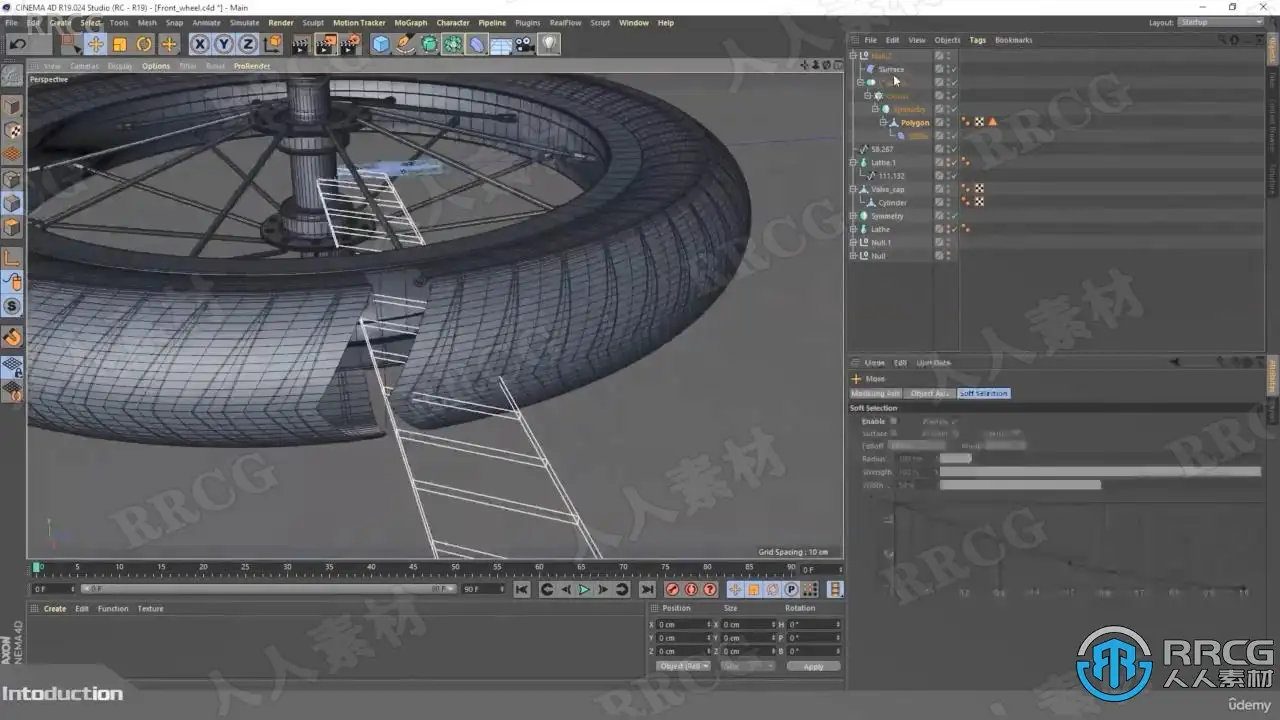Select the Rotate tool icon

(144, 44)
